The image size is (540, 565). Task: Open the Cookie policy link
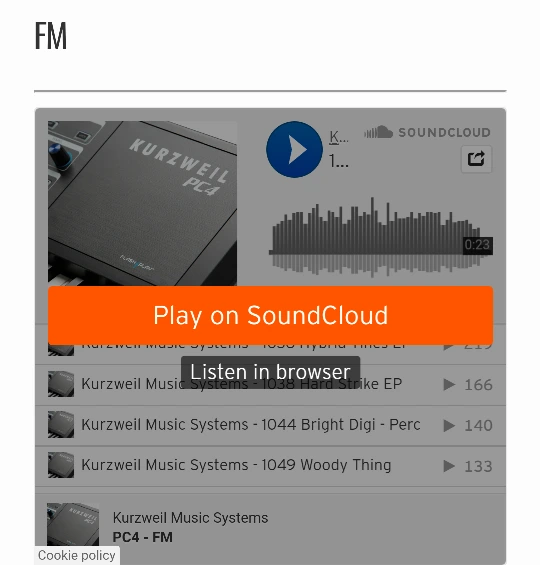pos(77,556)
